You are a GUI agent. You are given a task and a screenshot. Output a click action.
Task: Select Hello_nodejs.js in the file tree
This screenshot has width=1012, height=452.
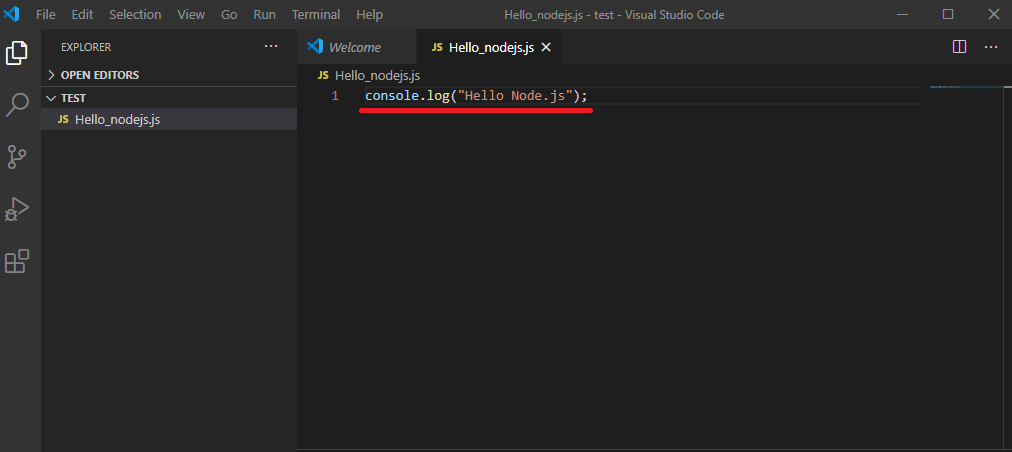[169, 119]
